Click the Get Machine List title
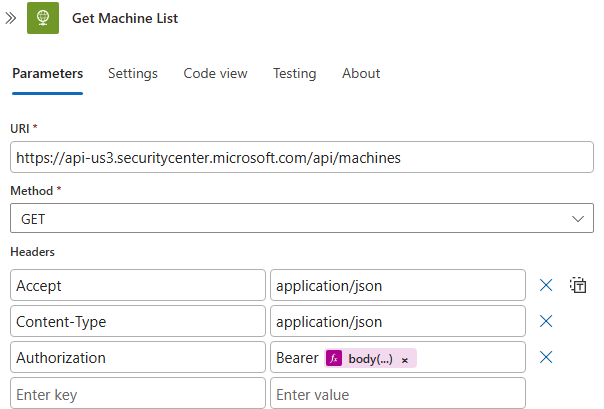Image resolution: width=604 pixels, height=409 pixels. pos(125,19)
